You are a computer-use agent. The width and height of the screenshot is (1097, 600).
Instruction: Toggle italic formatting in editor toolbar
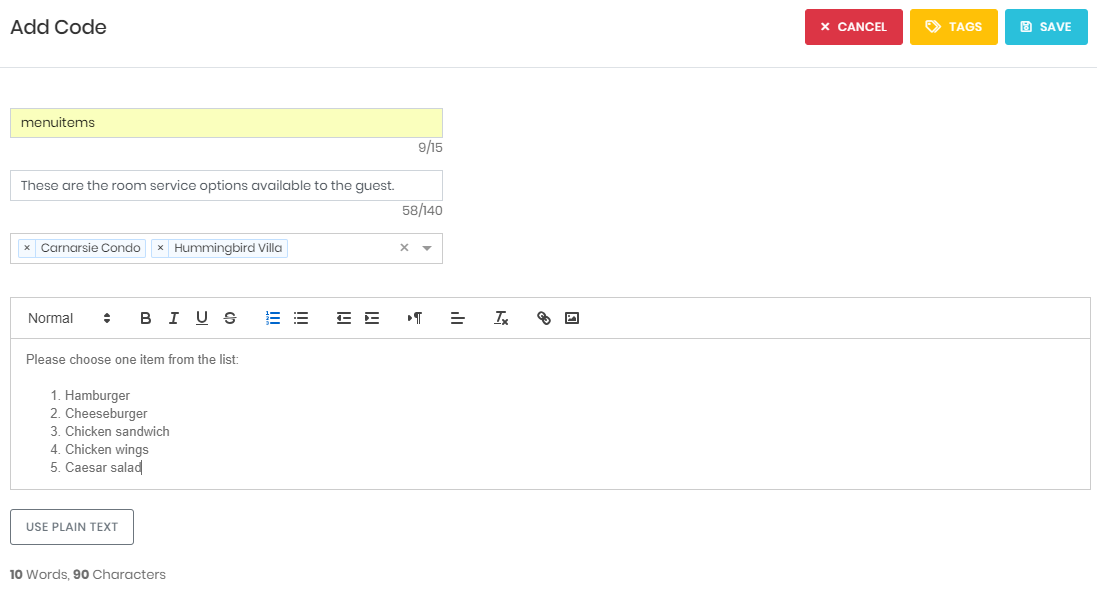[174, 318]
